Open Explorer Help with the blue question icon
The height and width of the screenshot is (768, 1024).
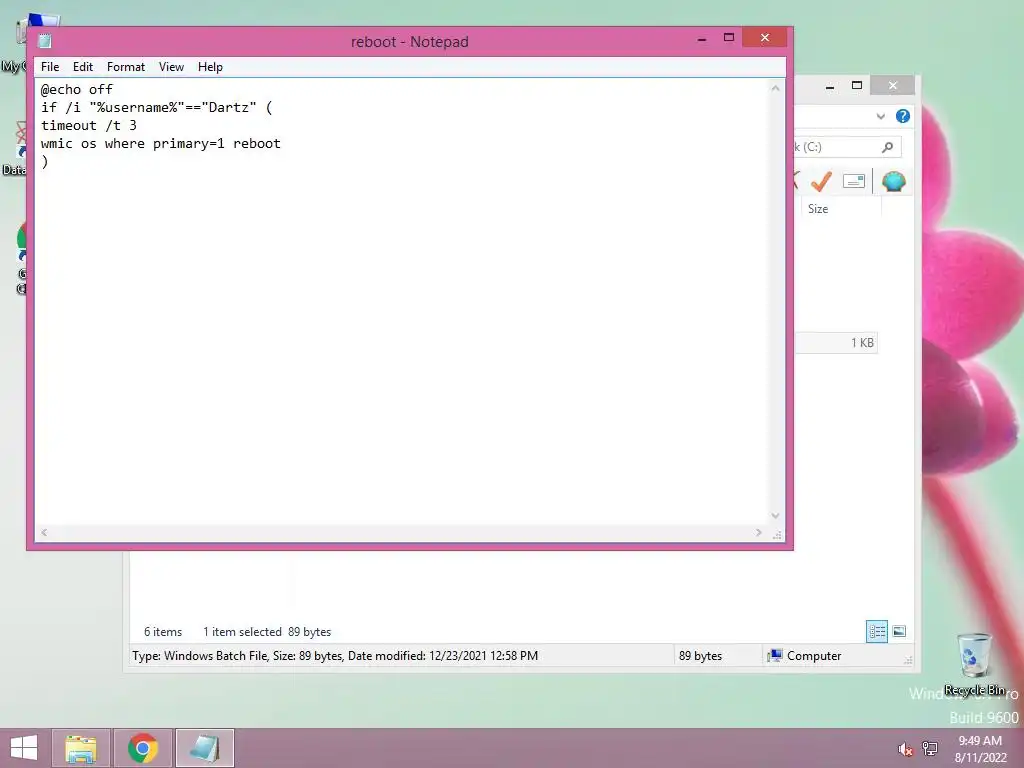tap(903, 116)
